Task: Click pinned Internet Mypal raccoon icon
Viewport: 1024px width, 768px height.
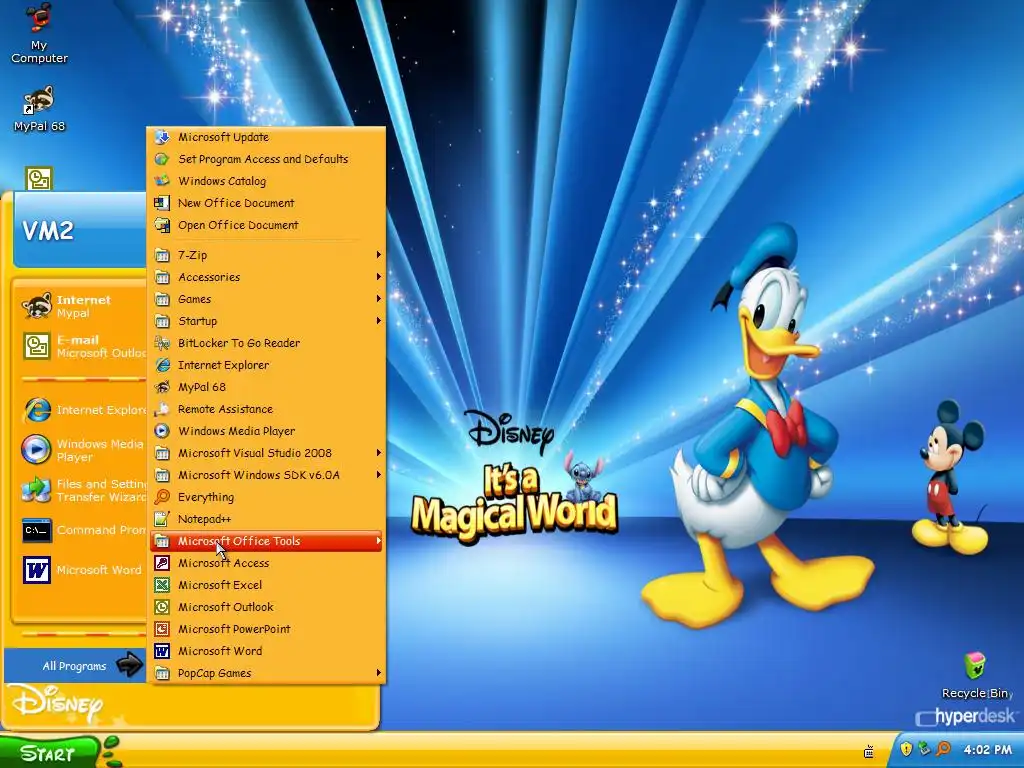Action: tap(37, 306)
